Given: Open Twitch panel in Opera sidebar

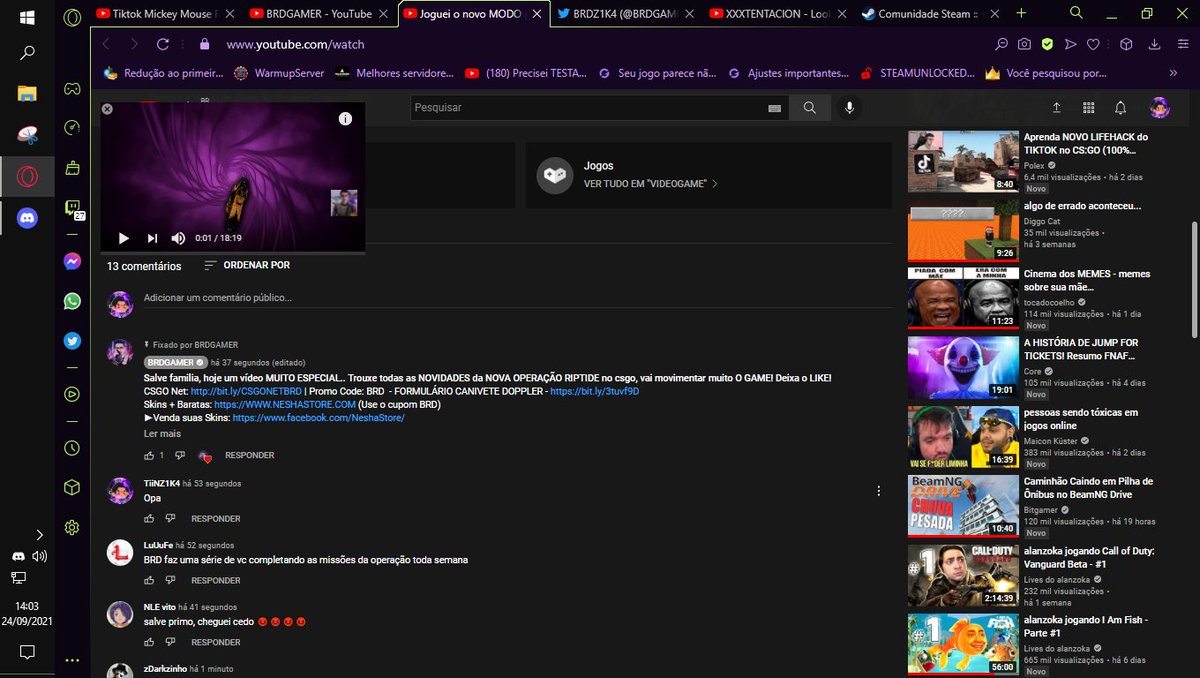Looking at the screenshot, I should (x=73, y=209).
